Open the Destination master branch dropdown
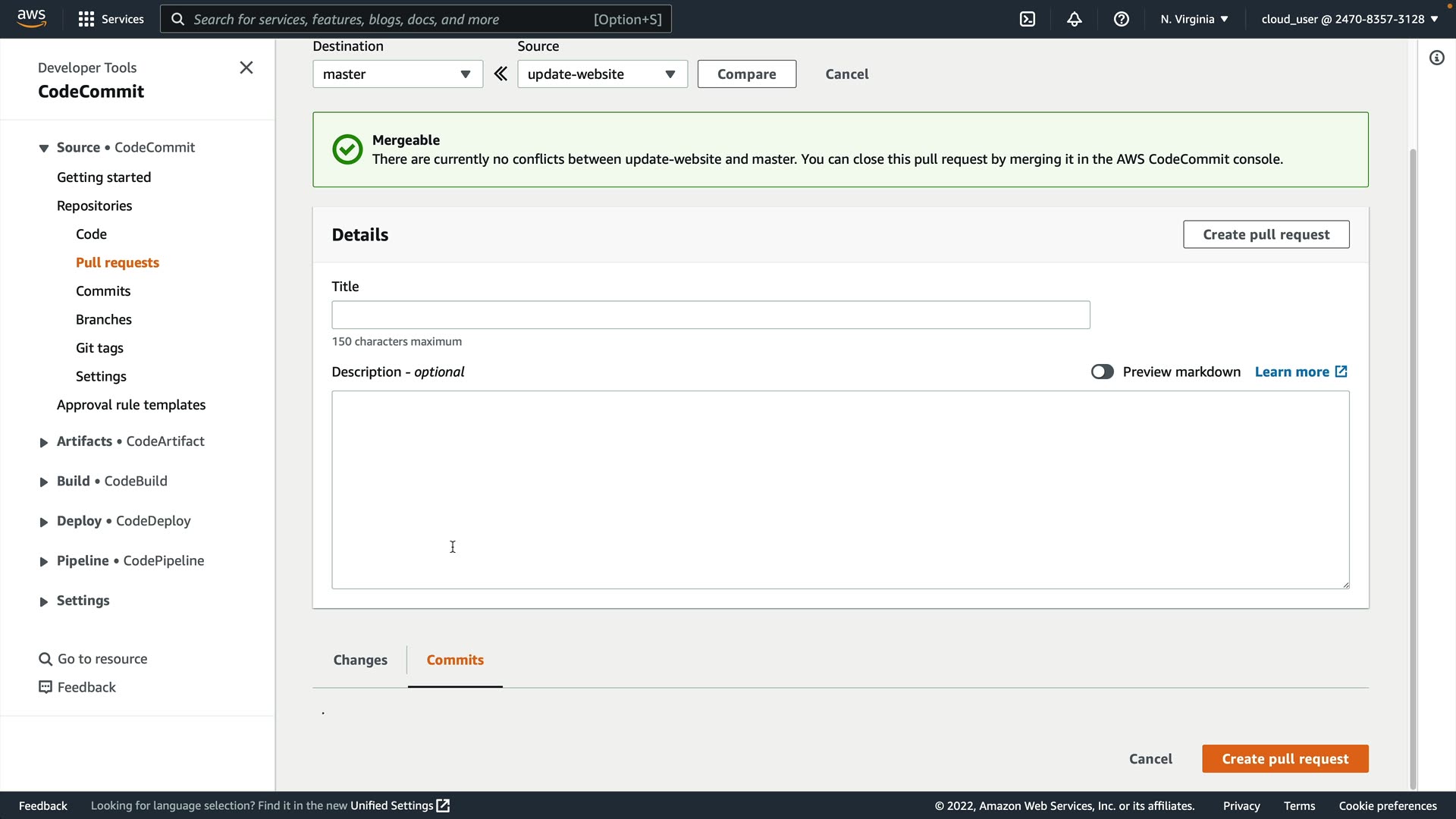Image resolution: width=1456 pixels, height=819 pixels. click(x=397, y=74)
